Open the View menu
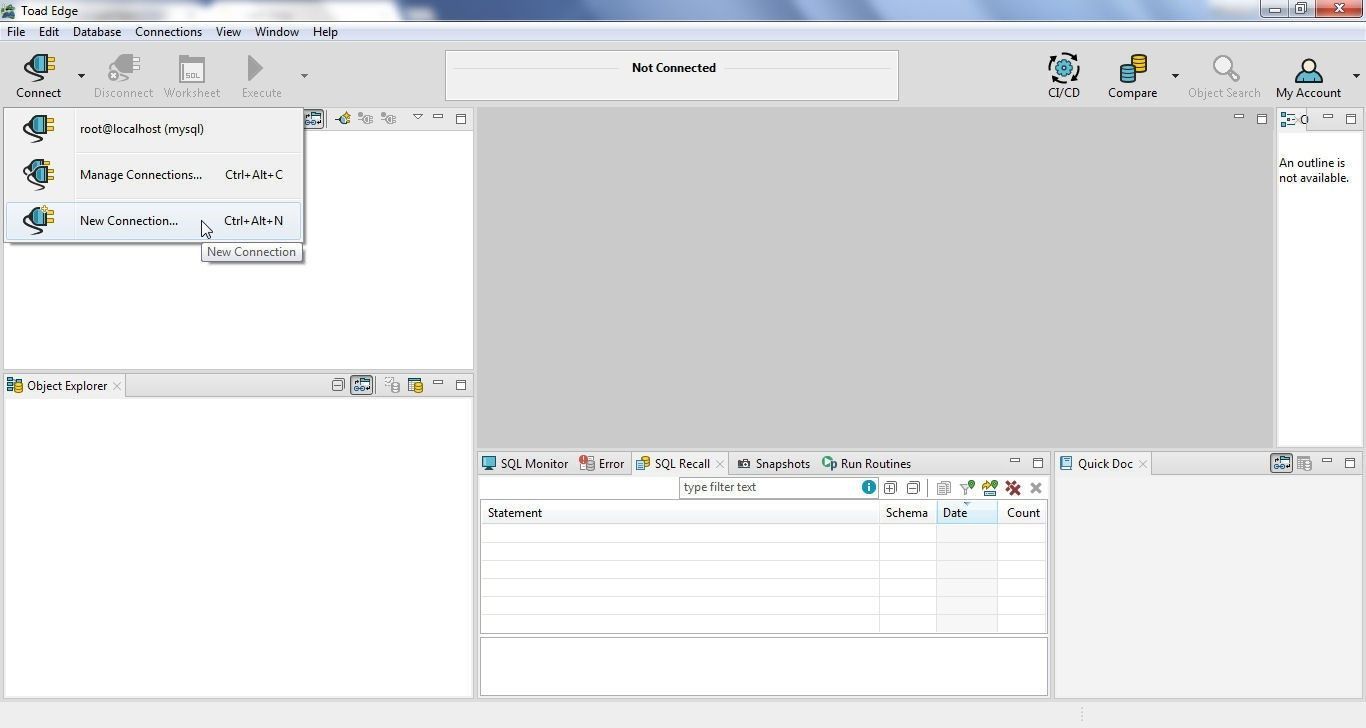Viewport: 1366px width, 728px height. (x=228, y=32)
